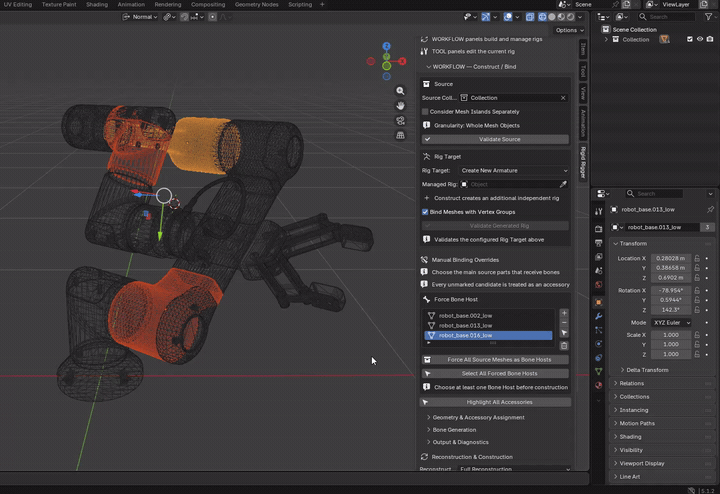
Task: Toggle Collection render camera icon
Action: [710, 39]
